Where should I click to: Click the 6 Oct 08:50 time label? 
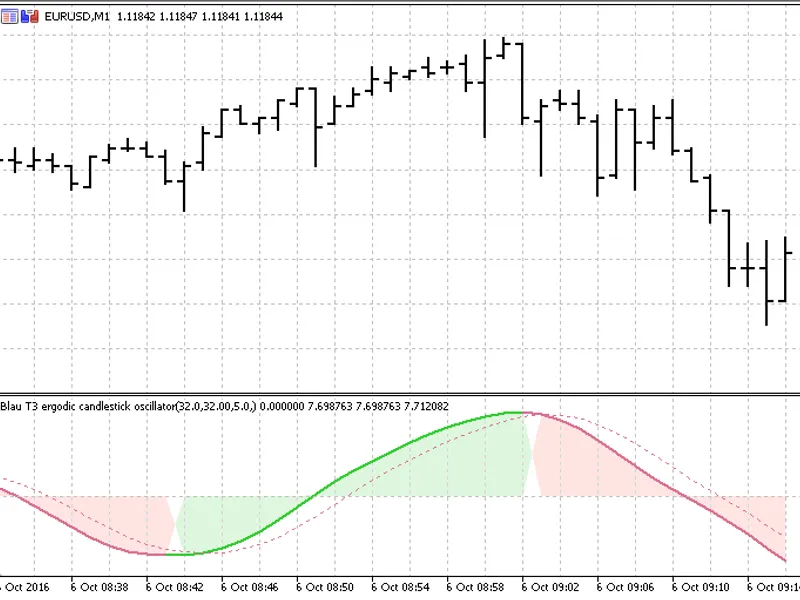(x=324, y=587)
